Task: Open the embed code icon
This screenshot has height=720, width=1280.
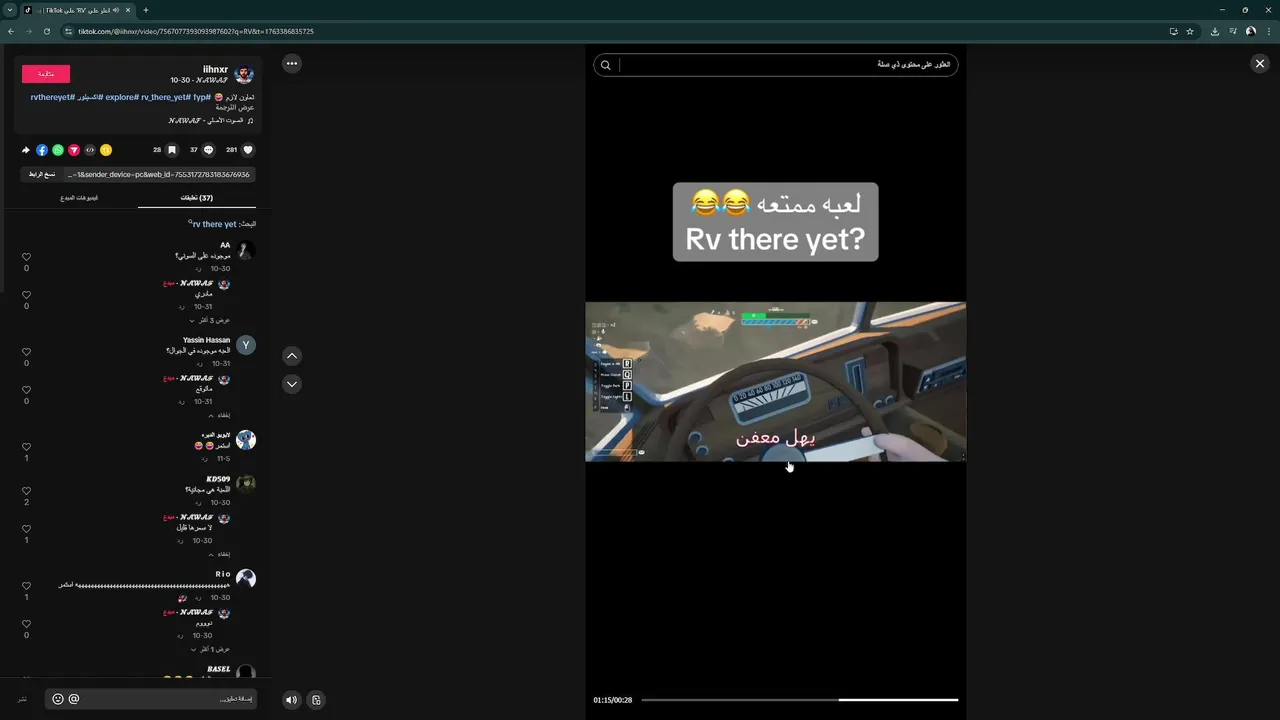Action: point(90,150)
